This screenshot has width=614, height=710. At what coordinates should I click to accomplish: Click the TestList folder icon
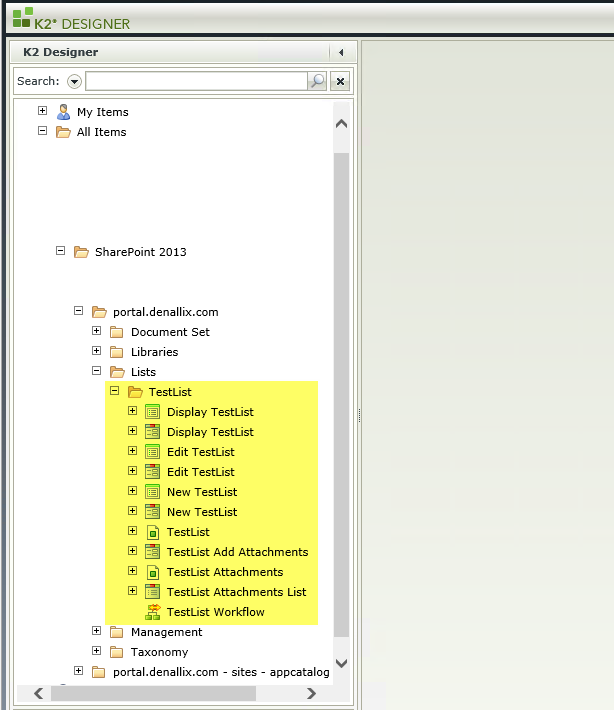135,392
